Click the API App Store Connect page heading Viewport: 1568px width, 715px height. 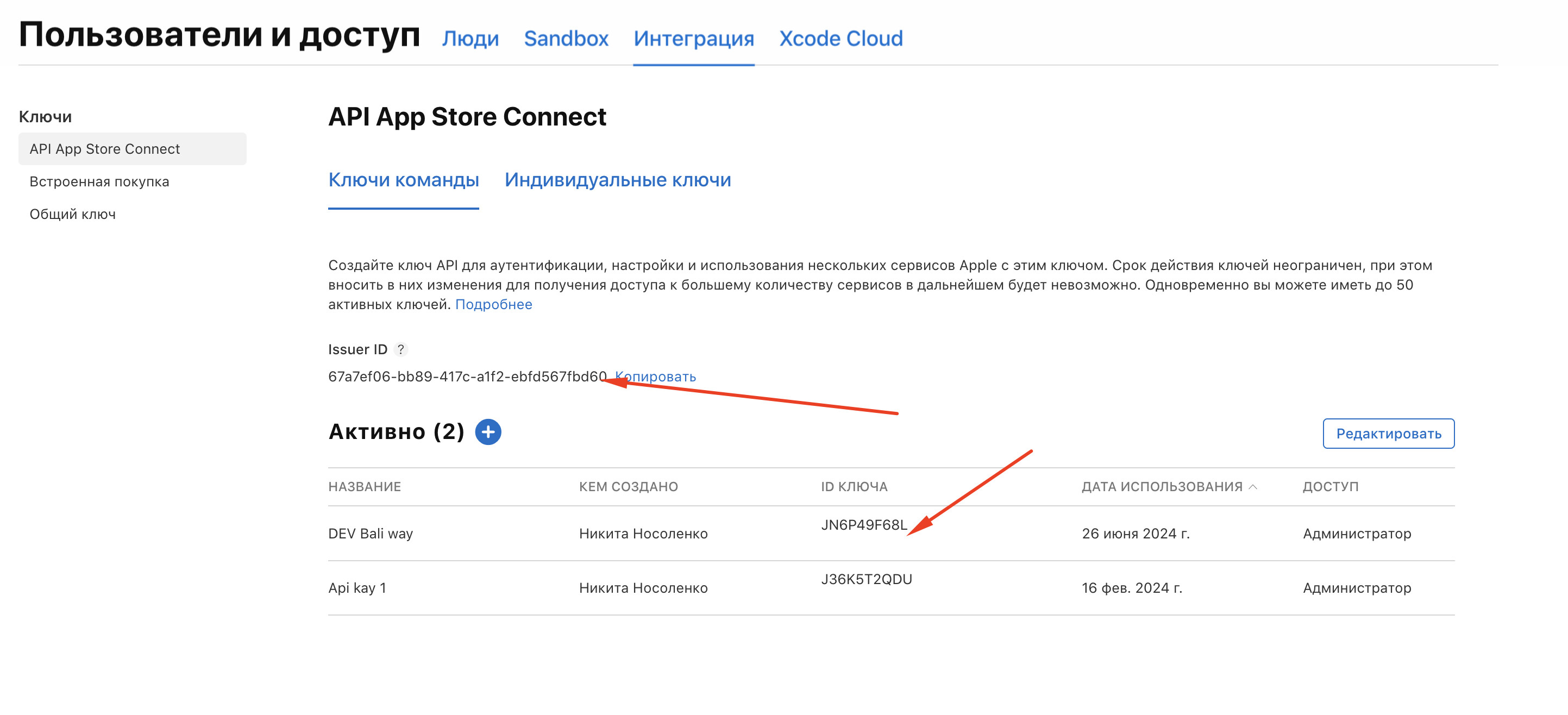coord(467,117)
